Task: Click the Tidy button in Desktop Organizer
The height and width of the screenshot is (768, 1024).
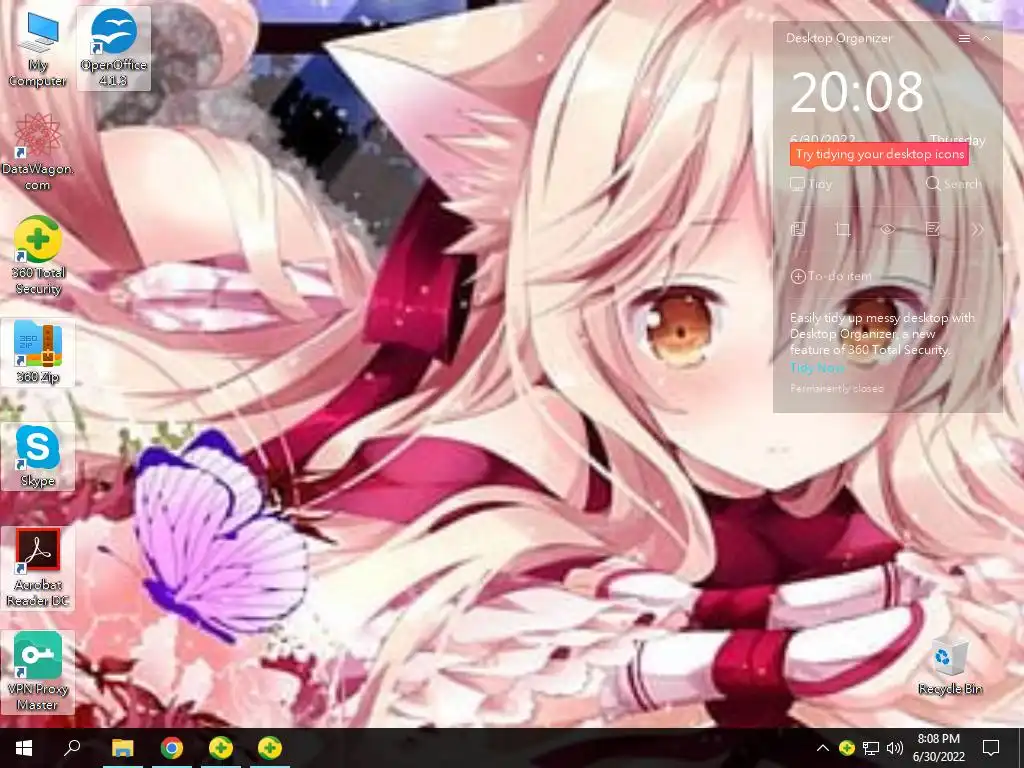Action: coord(811,184)
